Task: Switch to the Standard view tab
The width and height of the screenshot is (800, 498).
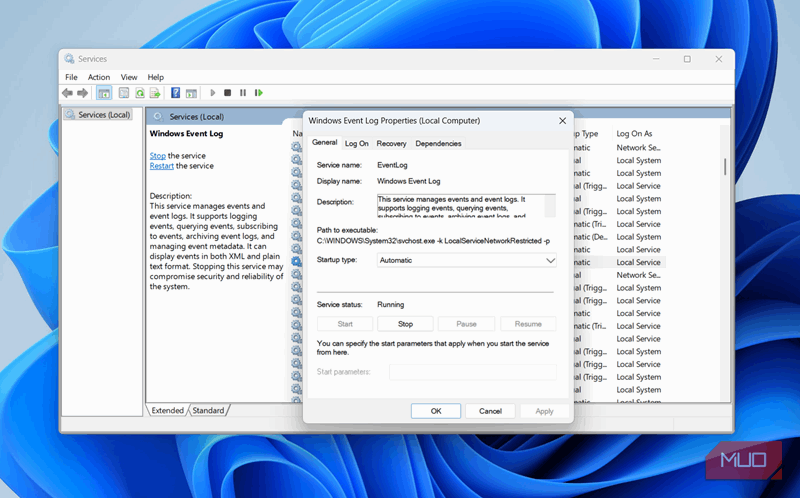Action: (208, 411)
